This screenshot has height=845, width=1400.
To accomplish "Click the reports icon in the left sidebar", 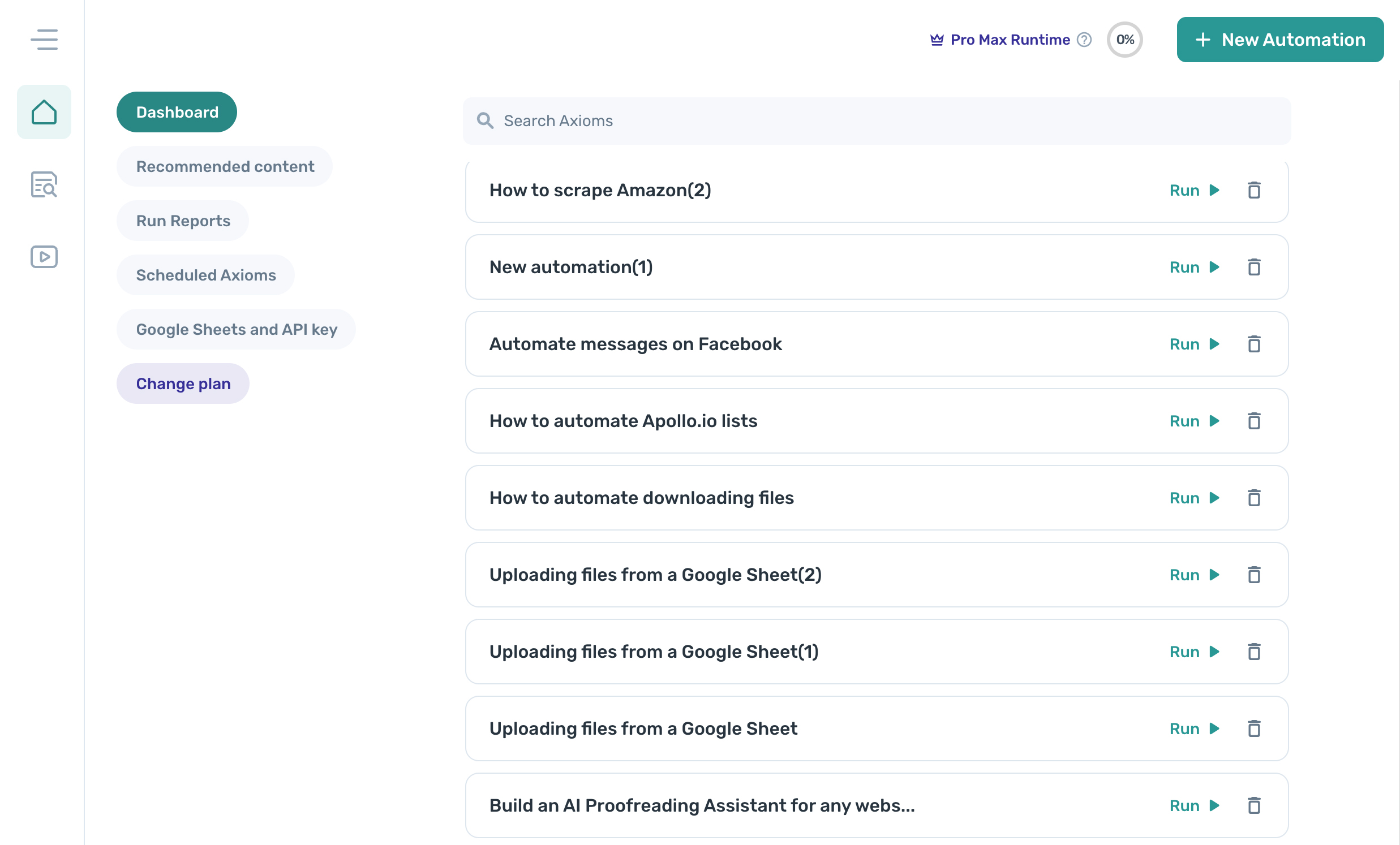I will click(44, 185).
